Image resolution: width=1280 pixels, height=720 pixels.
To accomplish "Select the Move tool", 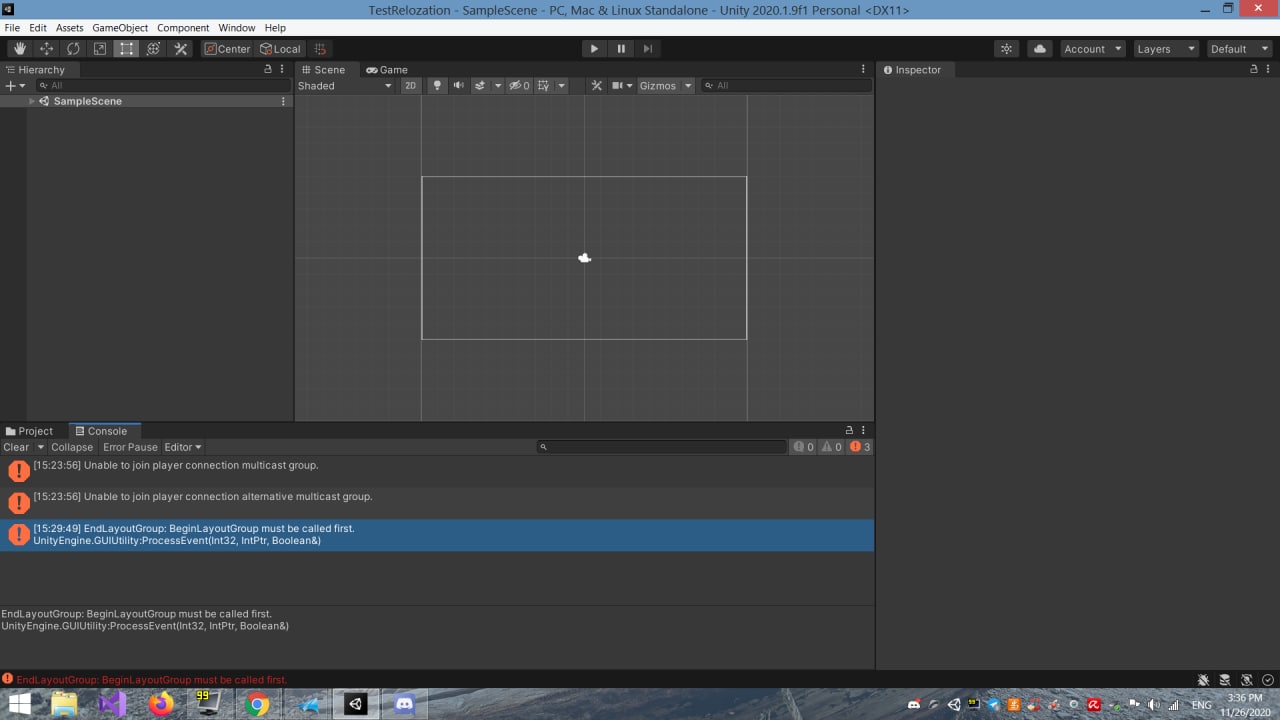I will [x=46, y=49].
